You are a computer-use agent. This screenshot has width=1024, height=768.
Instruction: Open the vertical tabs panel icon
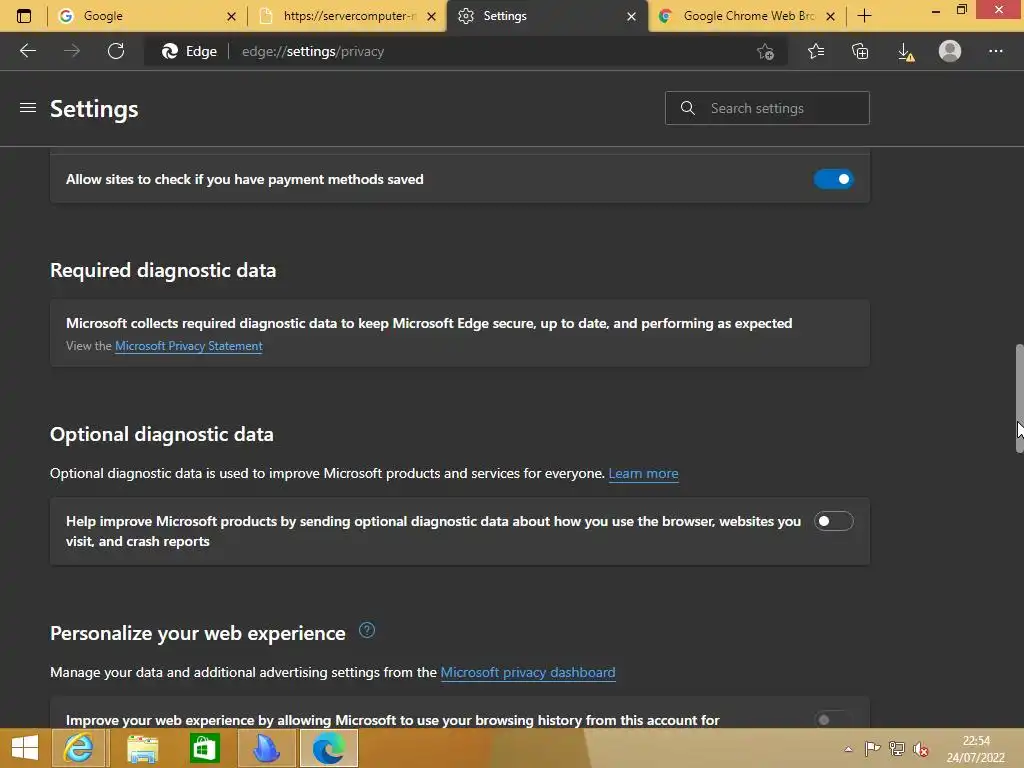24,16
